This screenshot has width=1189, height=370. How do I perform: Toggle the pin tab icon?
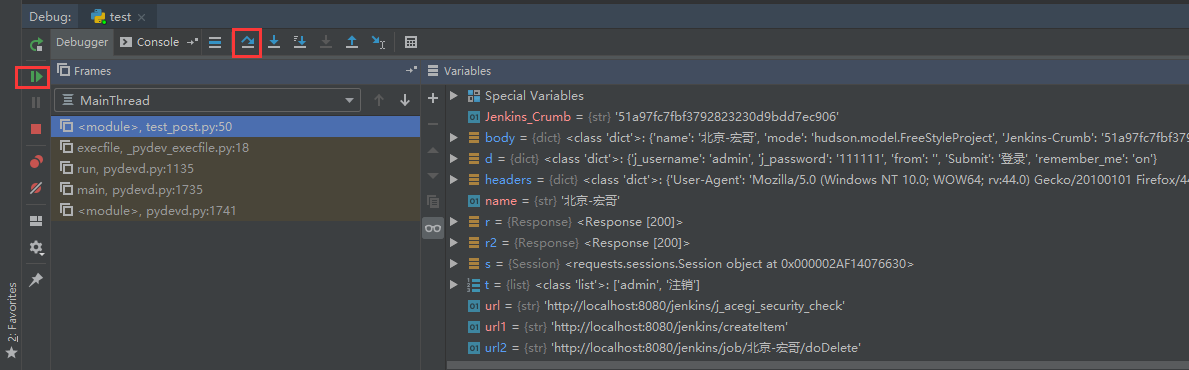click(x=36, y=280)
